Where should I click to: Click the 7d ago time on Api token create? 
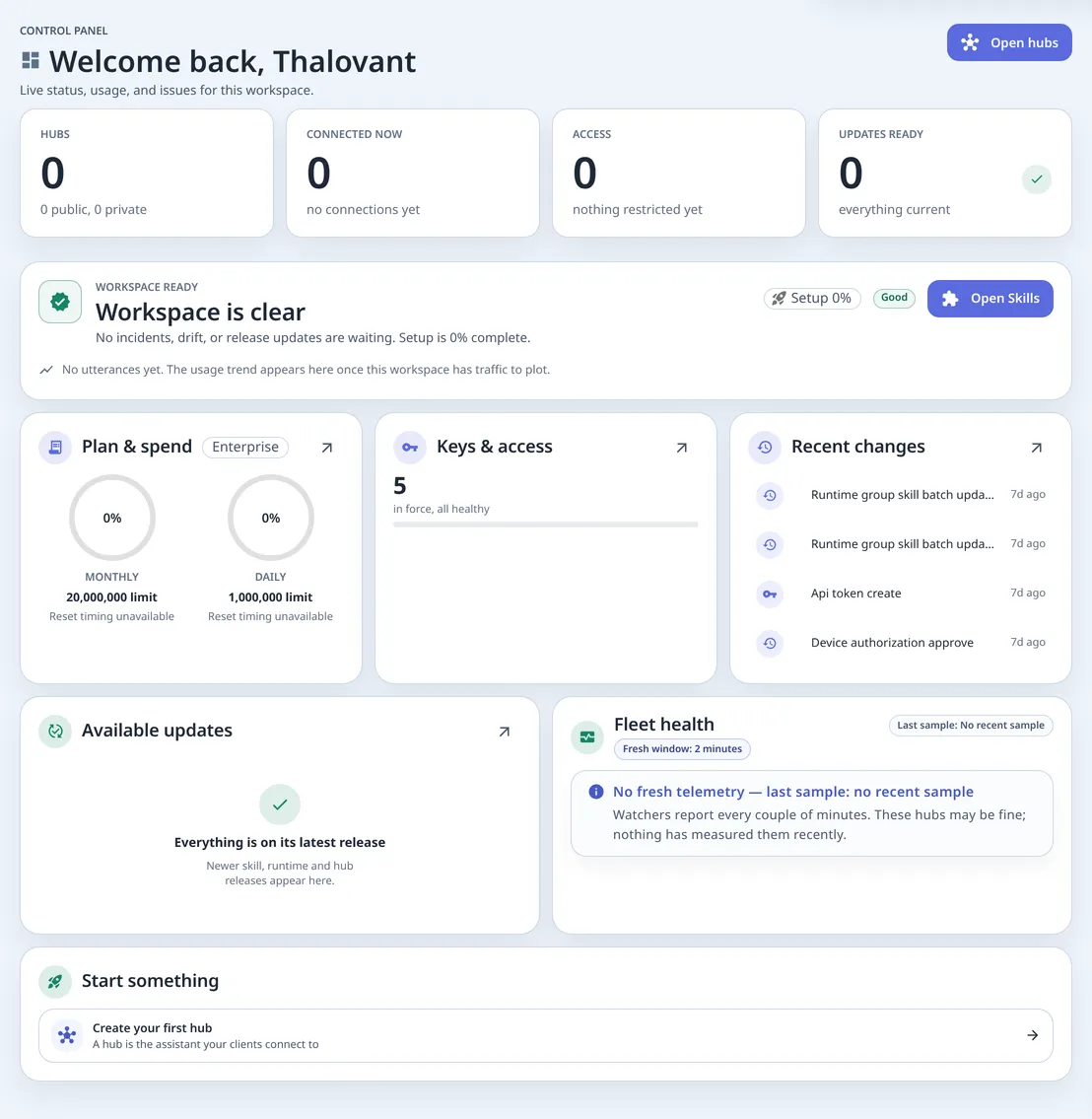point(1028,594)
